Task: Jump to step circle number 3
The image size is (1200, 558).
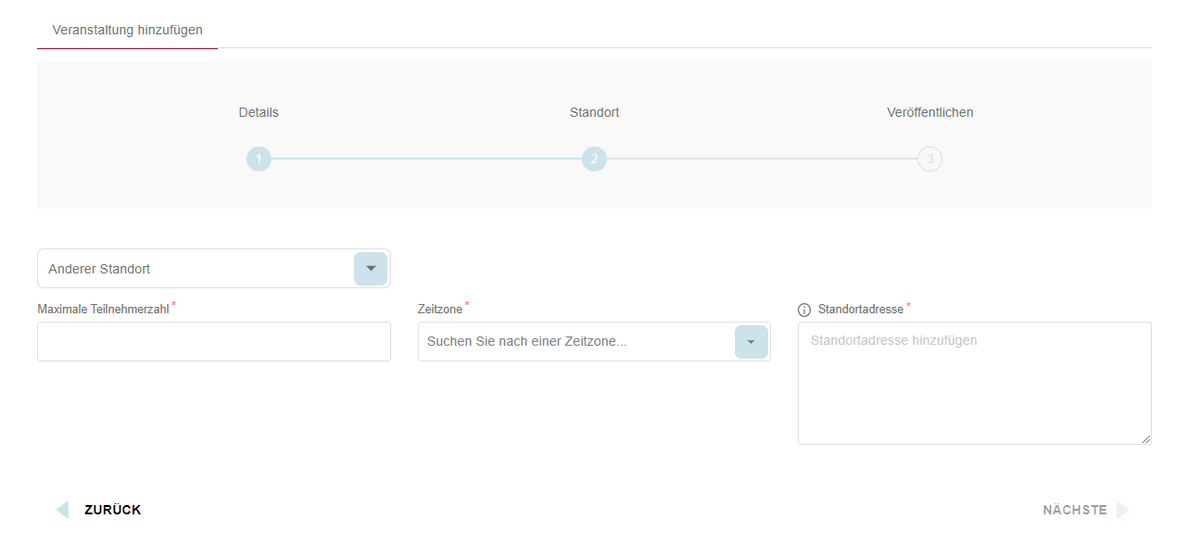Action: click(x=930, y=159)
